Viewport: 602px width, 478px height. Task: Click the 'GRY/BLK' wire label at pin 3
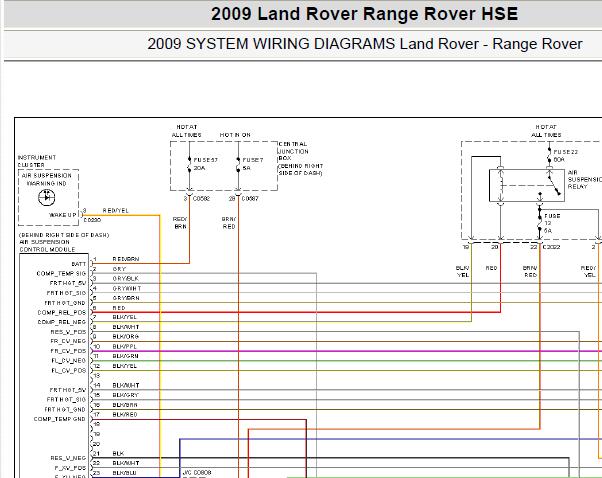(x=126, y=278)
